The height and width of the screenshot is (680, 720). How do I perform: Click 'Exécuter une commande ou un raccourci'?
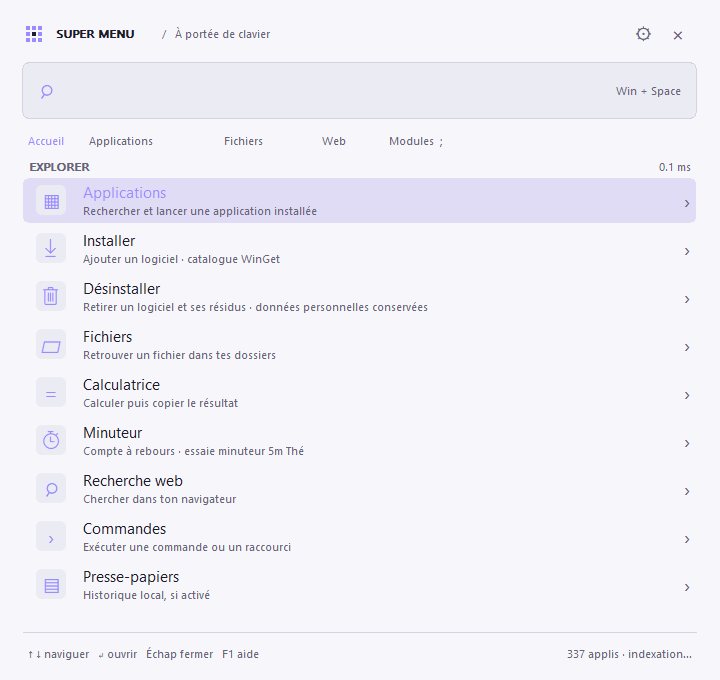point(187,547)
